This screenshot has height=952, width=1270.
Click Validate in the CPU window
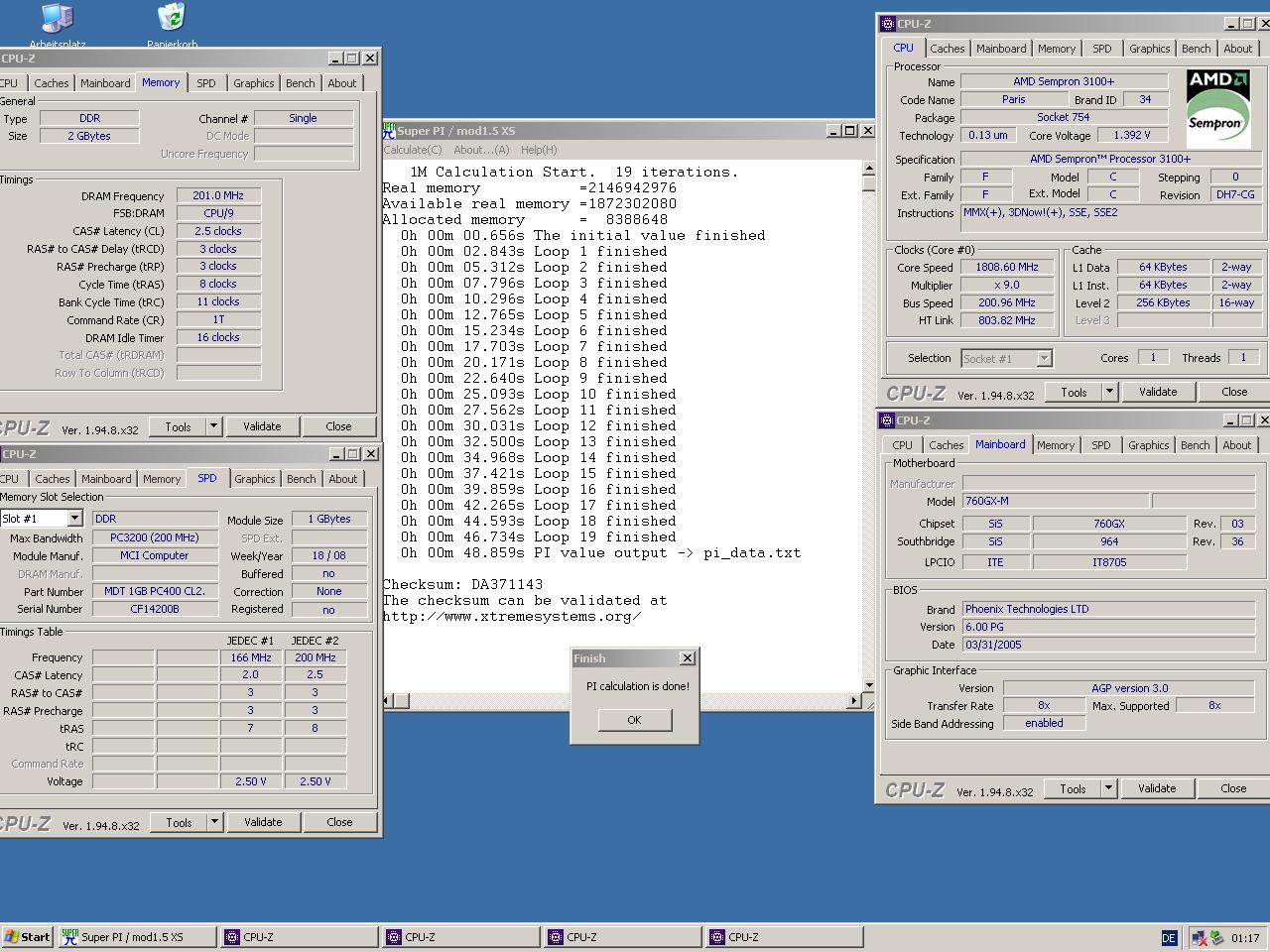coord(1158,392)
